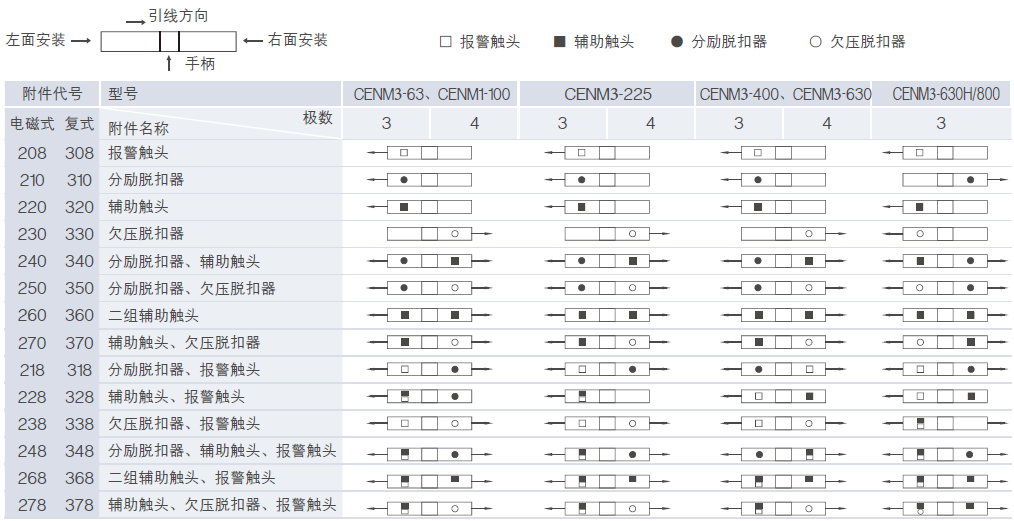Image resolution: width=1014 pixels, height=521 pixels.
Task: Click code 260 in 电磁式 column
Action: (x=32, y=315)
